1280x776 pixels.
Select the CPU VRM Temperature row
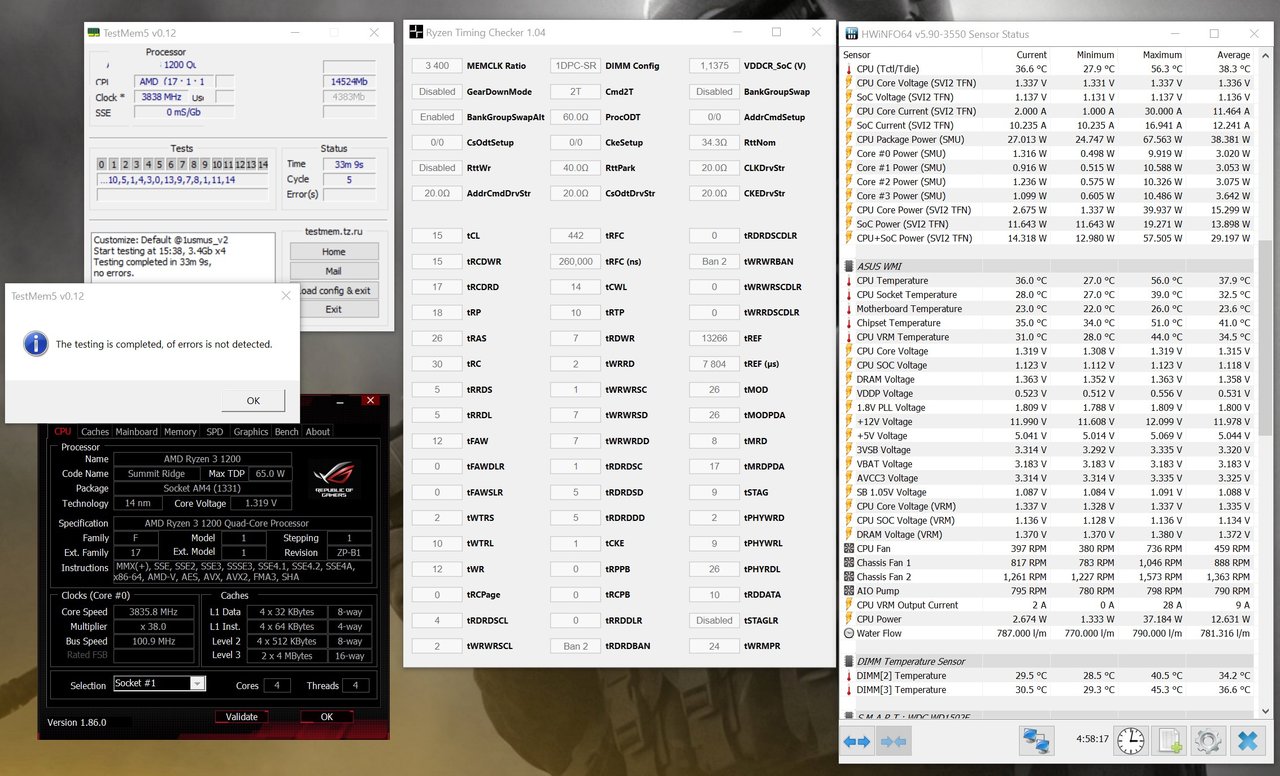pyautogui.click(x=1048, y=337)
